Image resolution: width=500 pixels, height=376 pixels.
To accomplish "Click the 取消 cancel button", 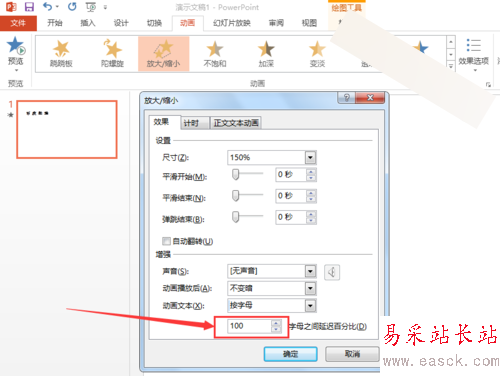I will (x=352, y=354).
